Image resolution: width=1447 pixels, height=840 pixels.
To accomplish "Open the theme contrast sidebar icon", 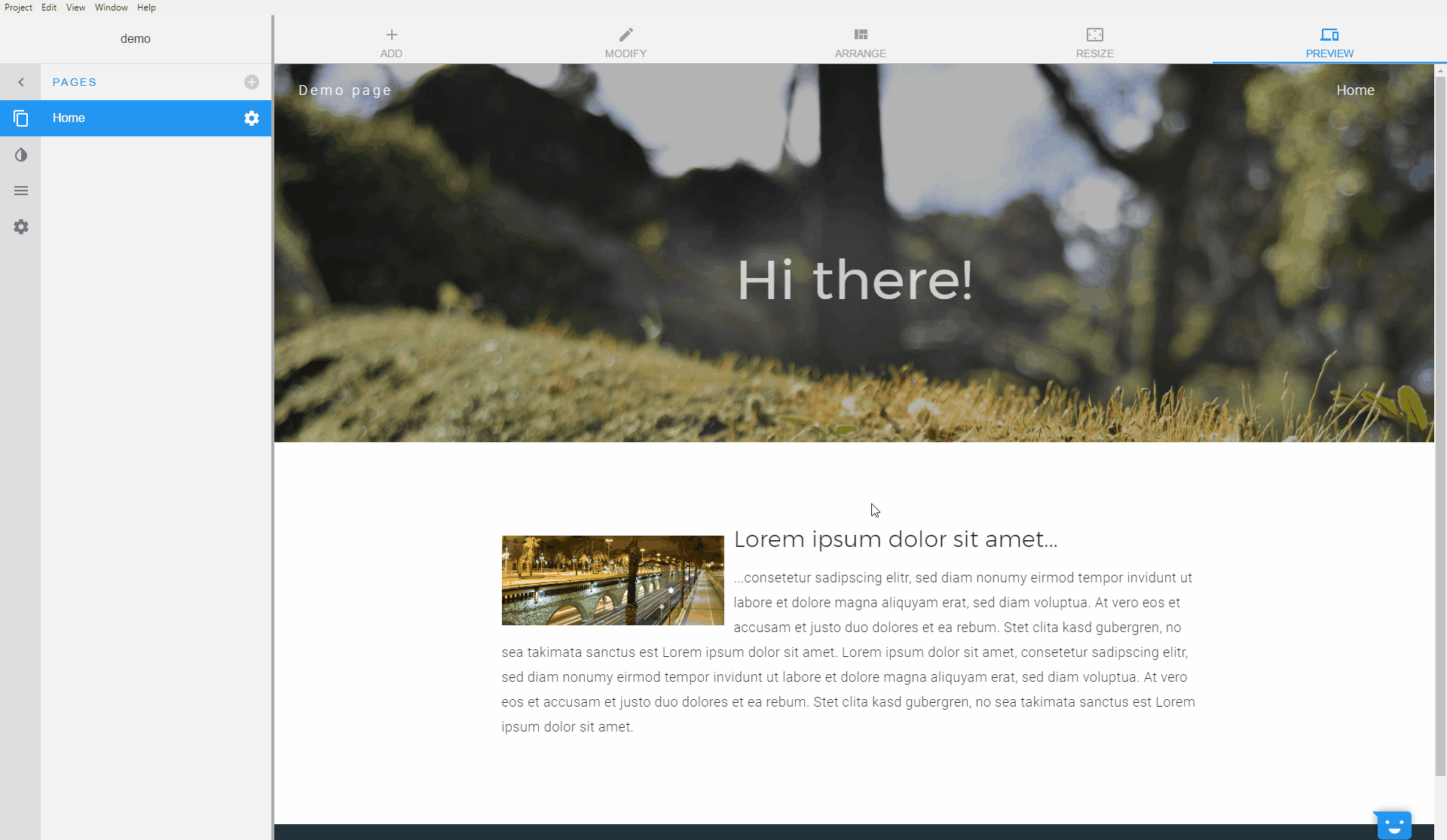I will (x=20, y=155).
